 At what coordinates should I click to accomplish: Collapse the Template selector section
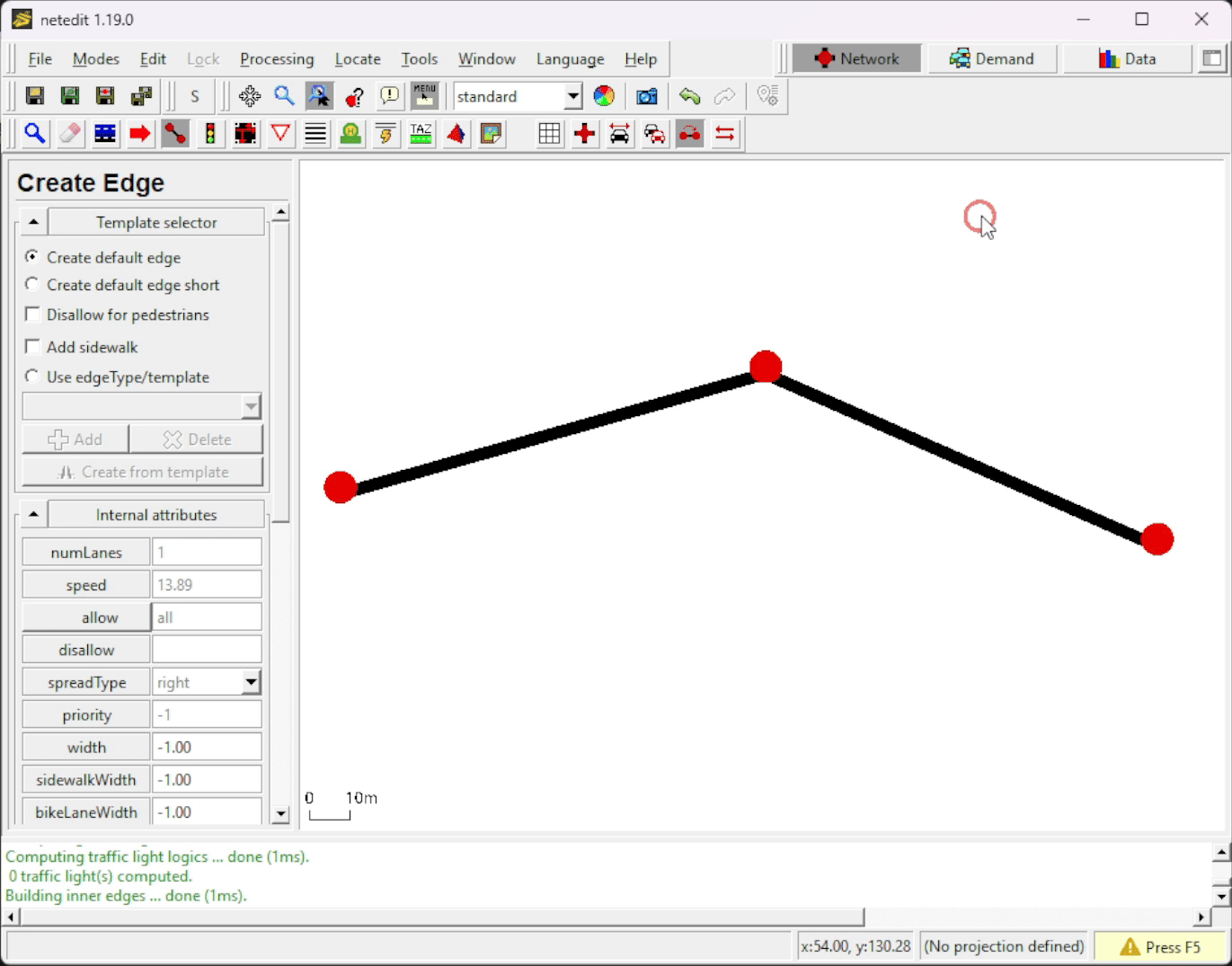click(x=33, y=222)
